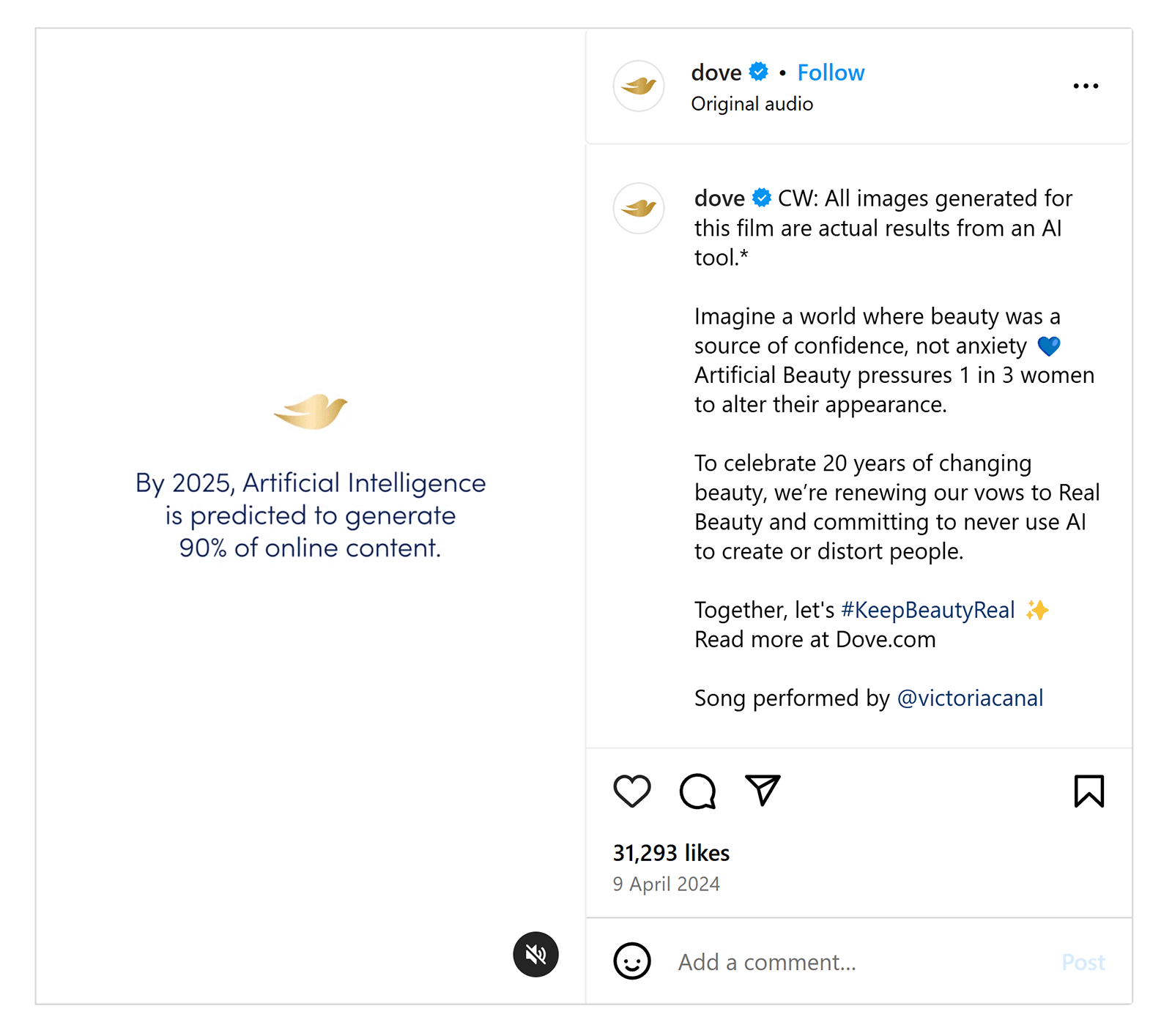Follow the dove account
Image resolution: width=1172 pixels, height=1036 pixels.
[831, 72]
